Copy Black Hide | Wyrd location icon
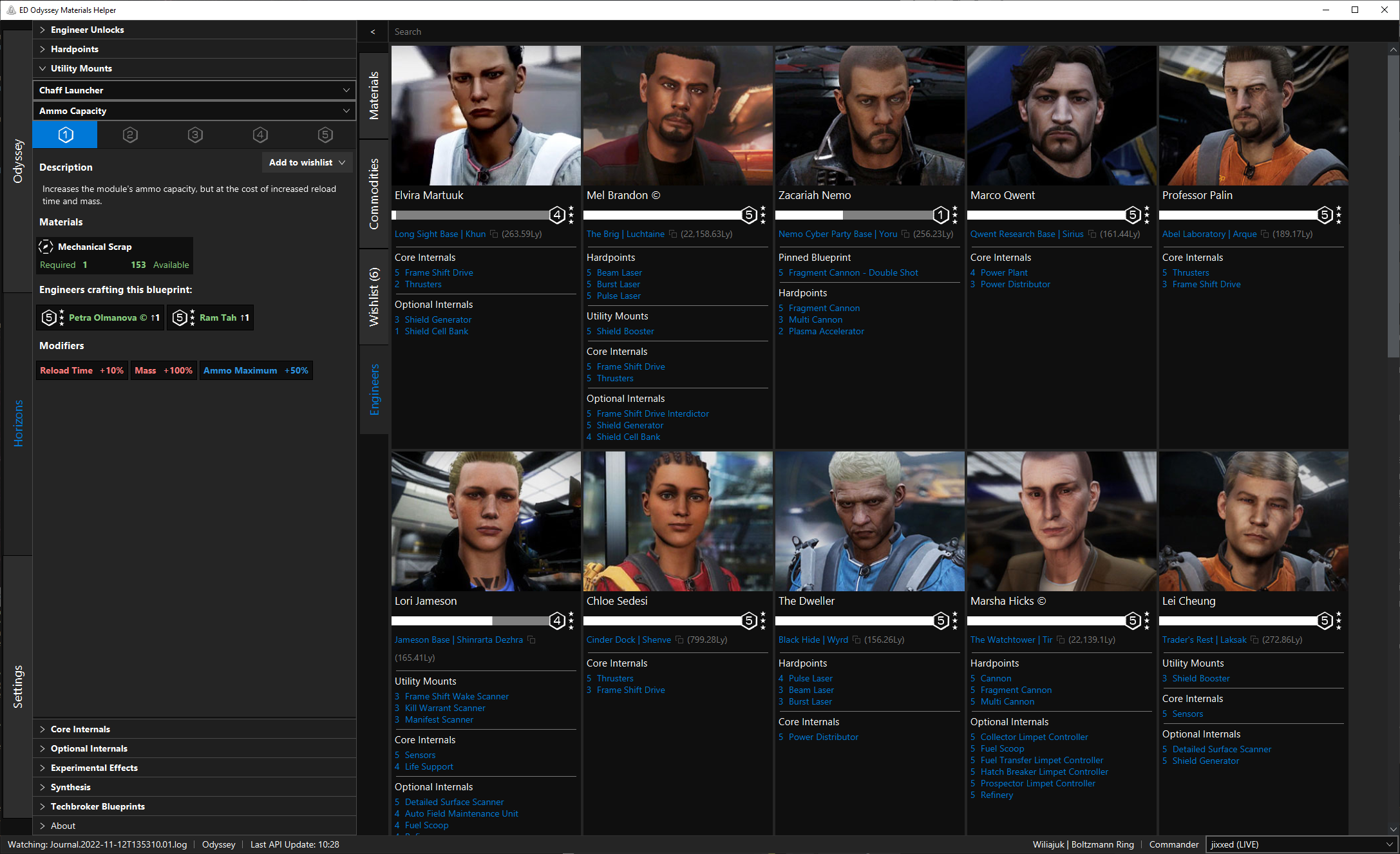 point(856,640)
